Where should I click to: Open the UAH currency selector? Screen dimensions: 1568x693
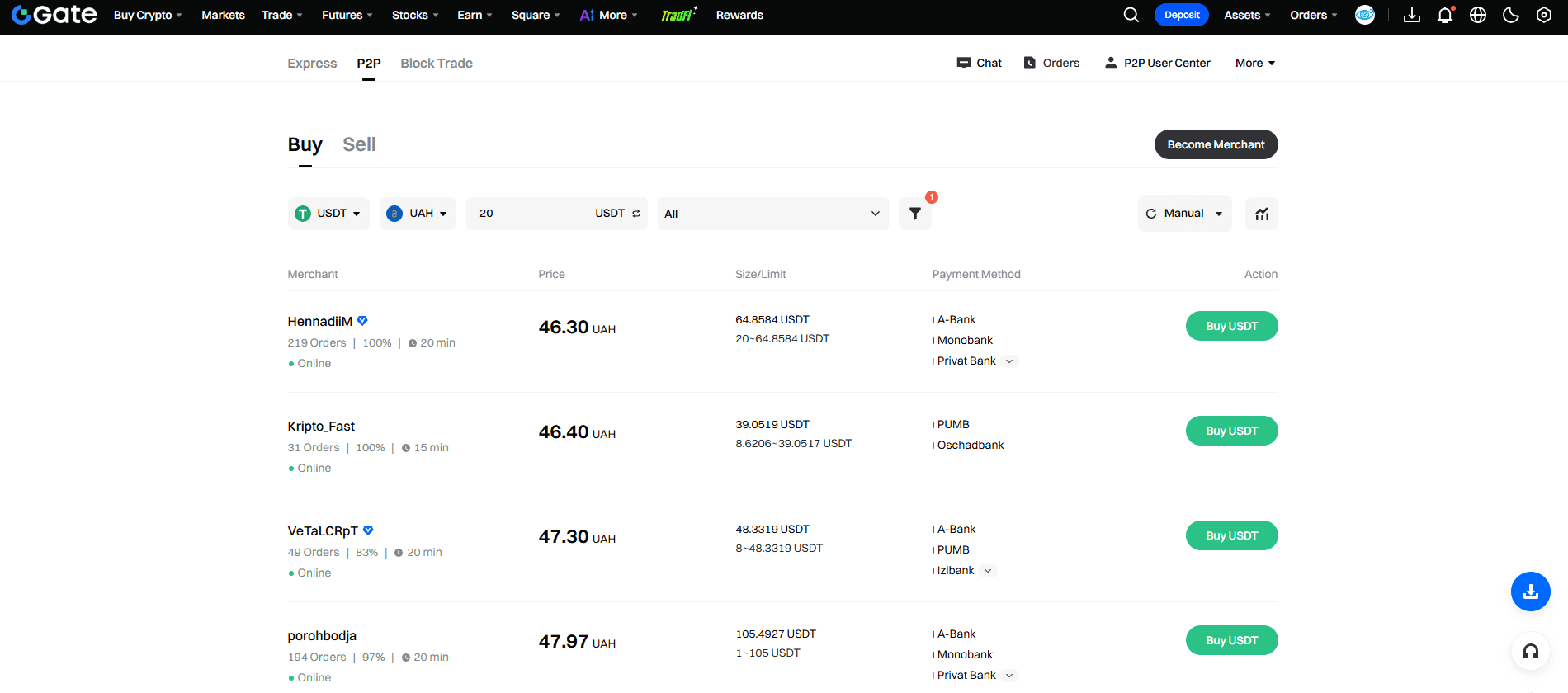click(418, 214)
